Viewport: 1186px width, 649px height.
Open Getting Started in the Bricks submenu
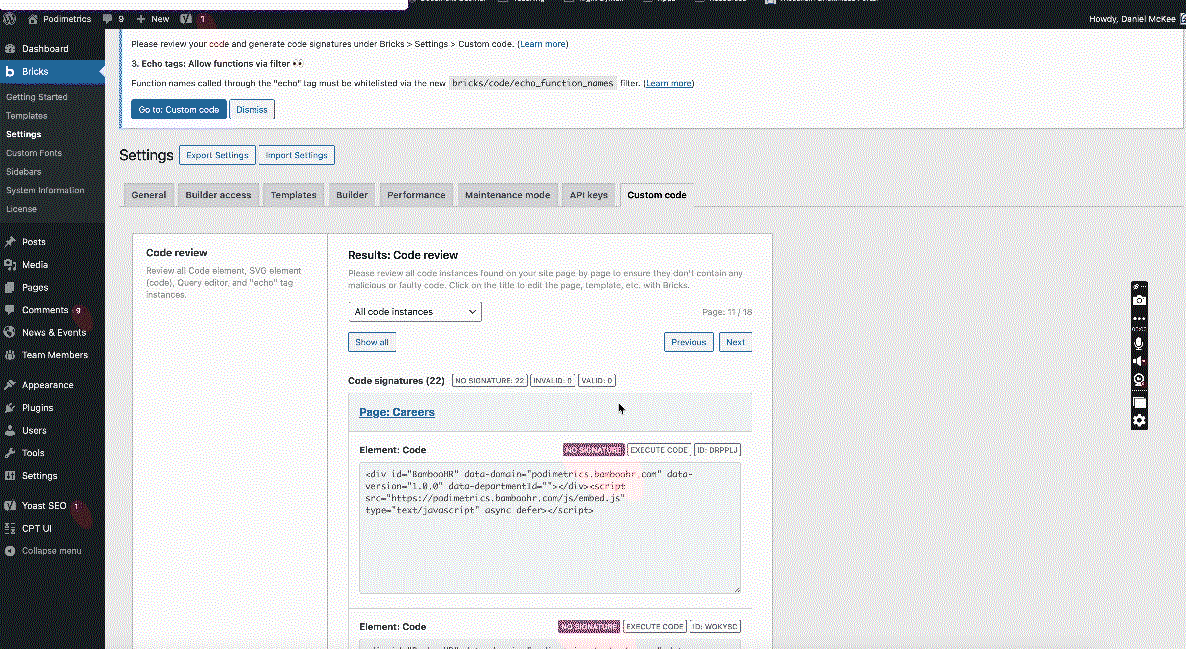coord(37,97)
